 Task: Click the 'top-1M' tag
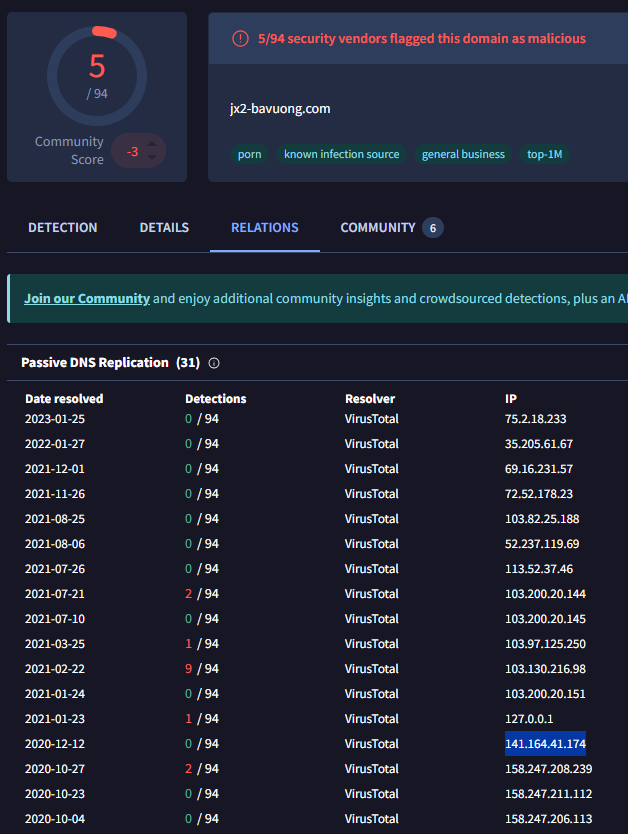coord(544,155)
